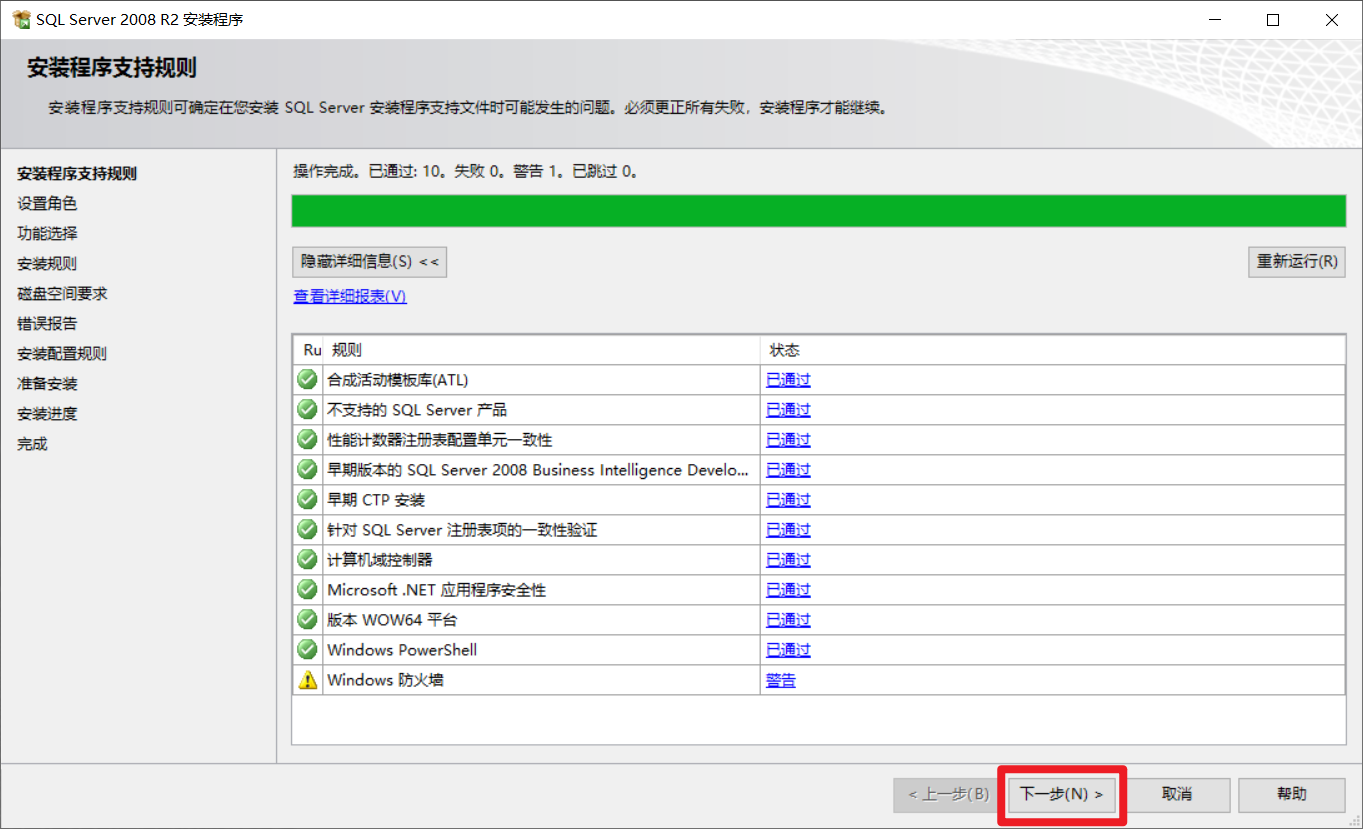Image resolution: width=1363 pixels, height=829 pixels.
Task: Click the 状态 column header
Action: 1052,350
